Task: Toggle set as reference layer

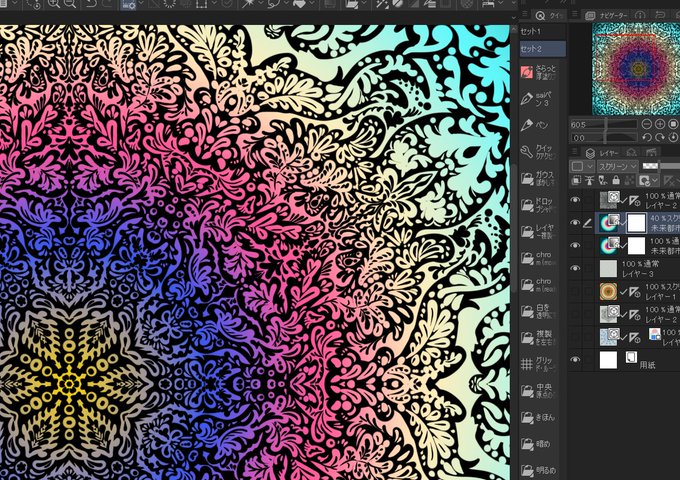Action: (590, 180)
